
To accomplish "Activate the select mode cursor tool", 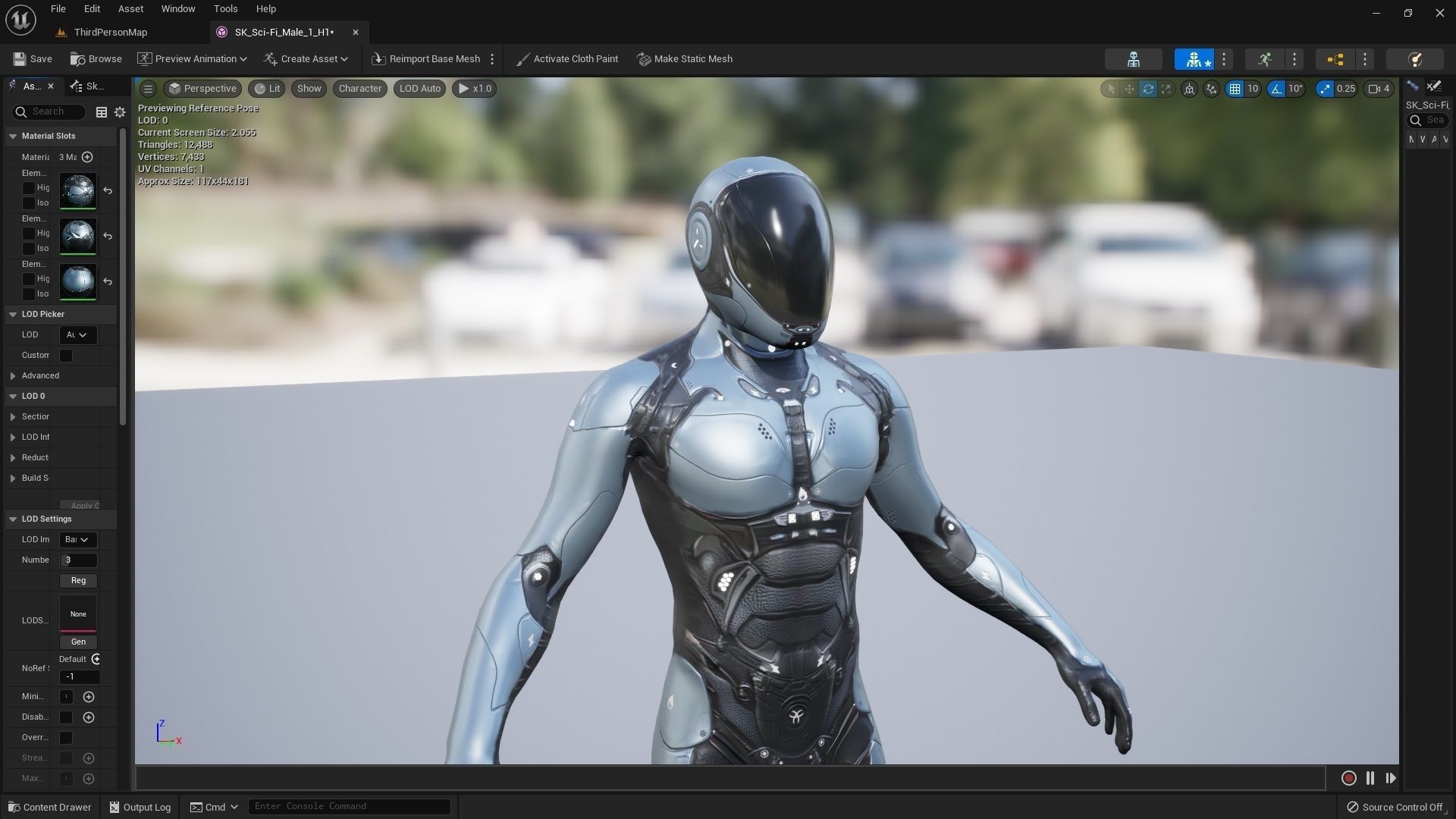I will click(1111, 89).
